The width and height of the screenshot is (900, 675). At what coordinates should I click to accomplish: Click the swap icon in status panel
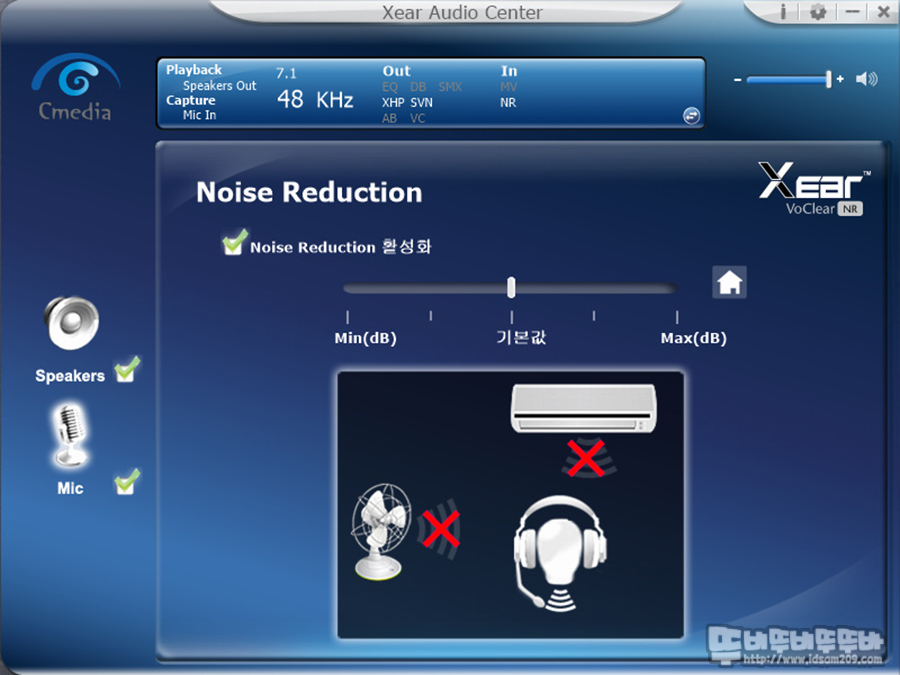click(x=691, y=115)
